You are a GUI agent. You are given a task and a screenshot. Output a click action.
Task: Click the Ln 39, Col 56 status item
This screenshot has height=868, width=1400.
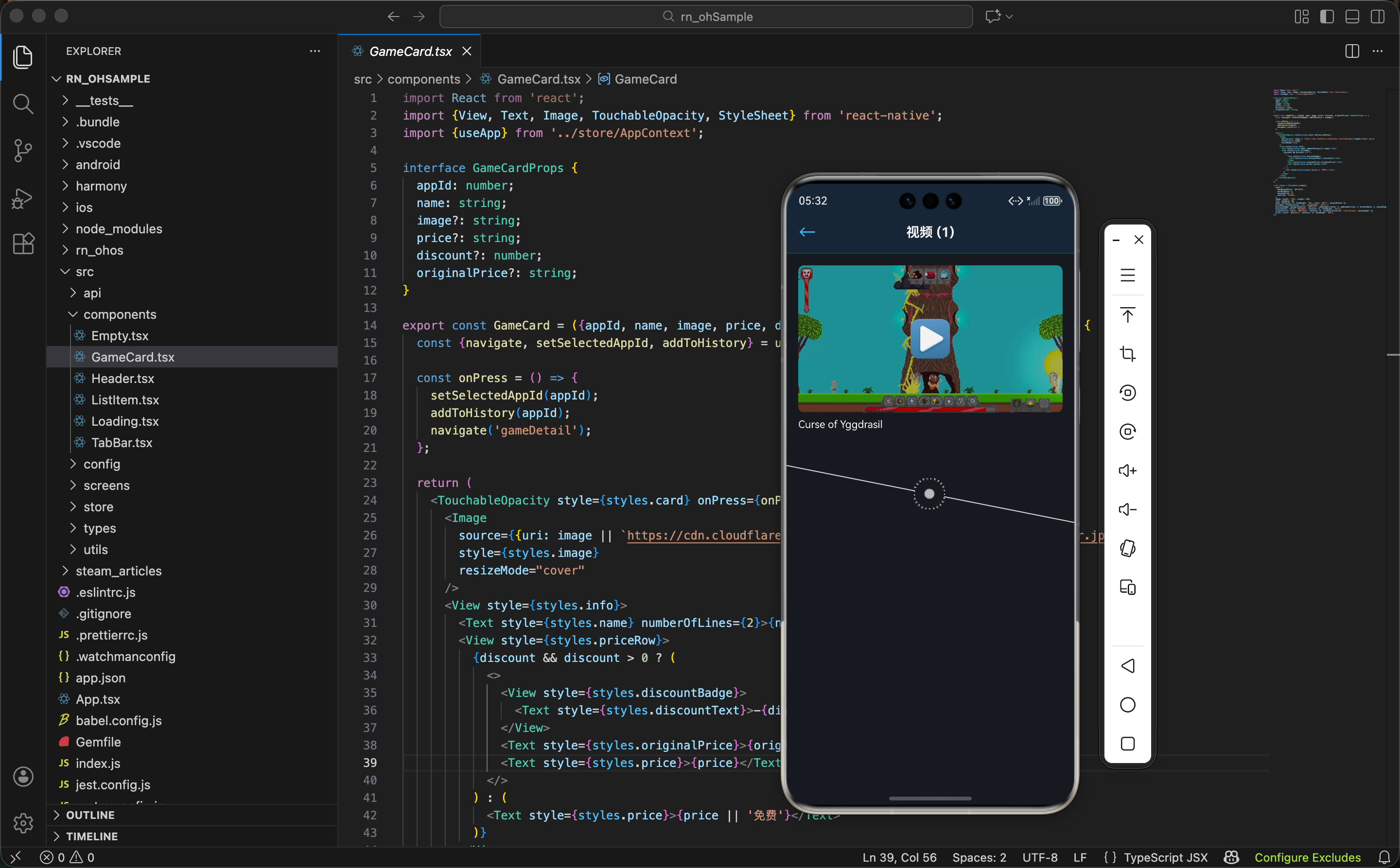(x=899, y=858)
